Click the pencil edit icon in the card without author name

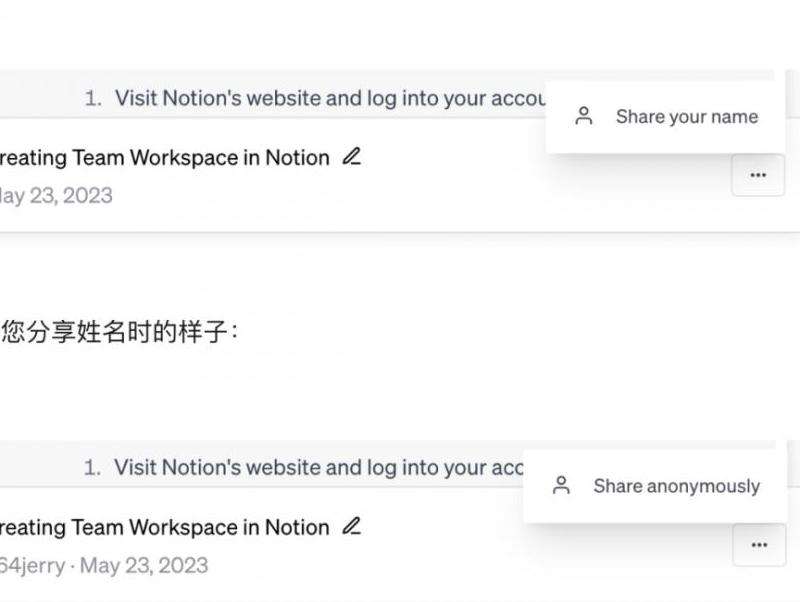[351, 157]
